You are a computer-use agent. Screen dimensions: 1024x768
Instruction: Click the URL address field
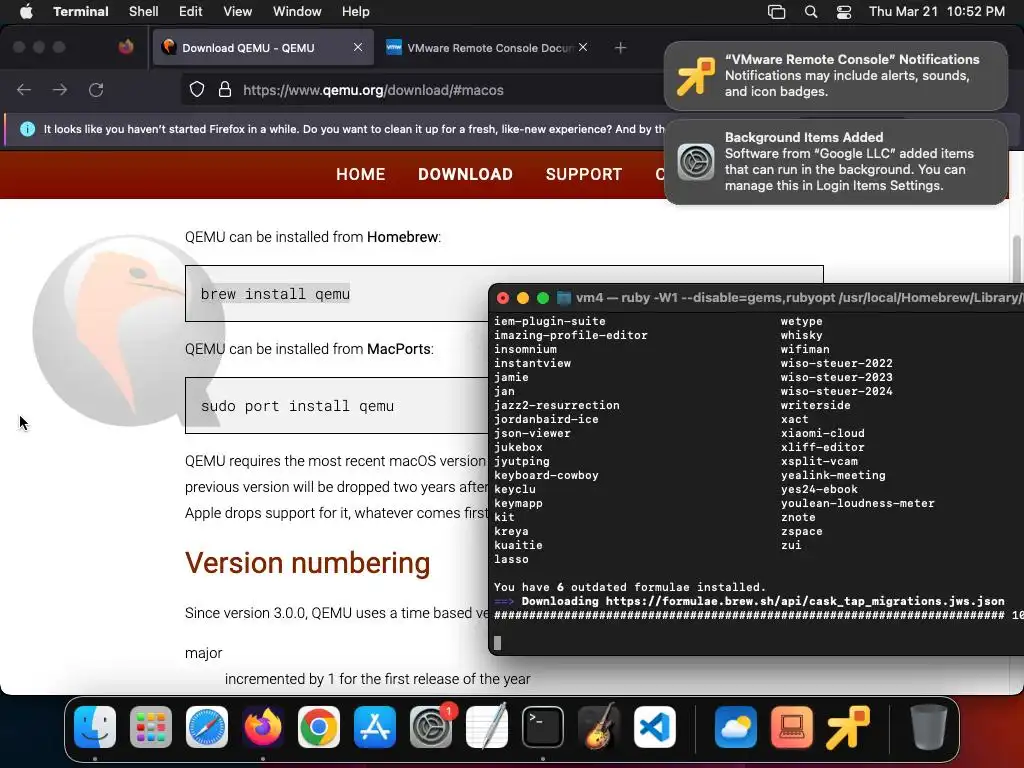tap(421, 90)
